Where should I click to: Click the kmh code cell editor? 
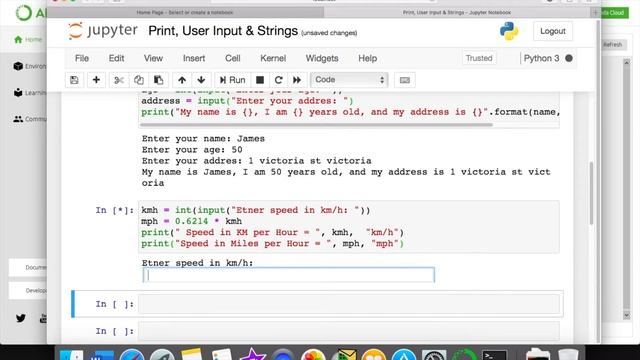pos(349,227)
